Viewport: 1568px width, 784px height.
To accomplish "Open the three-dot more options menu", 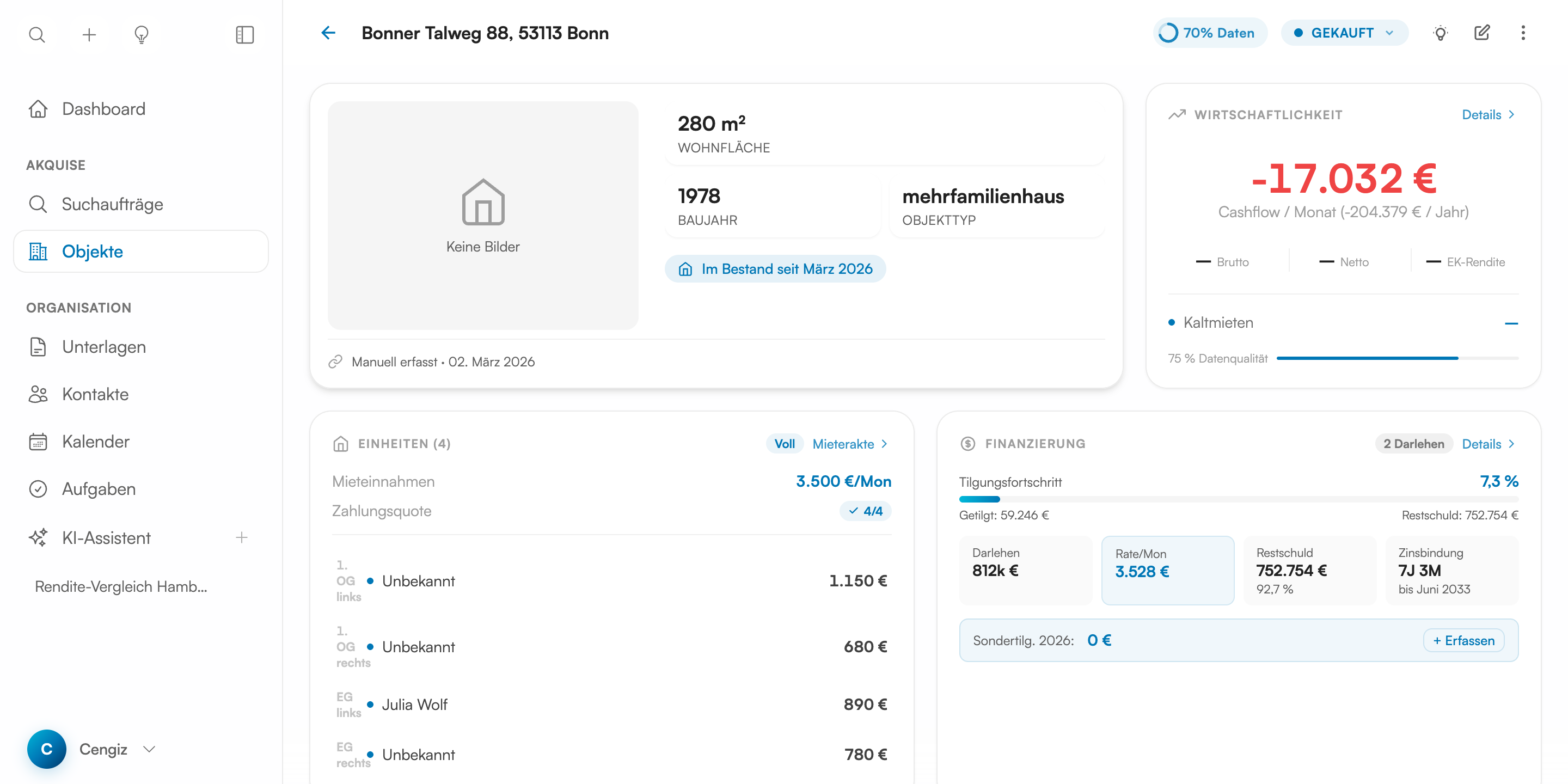I will tap(1523, 33).
